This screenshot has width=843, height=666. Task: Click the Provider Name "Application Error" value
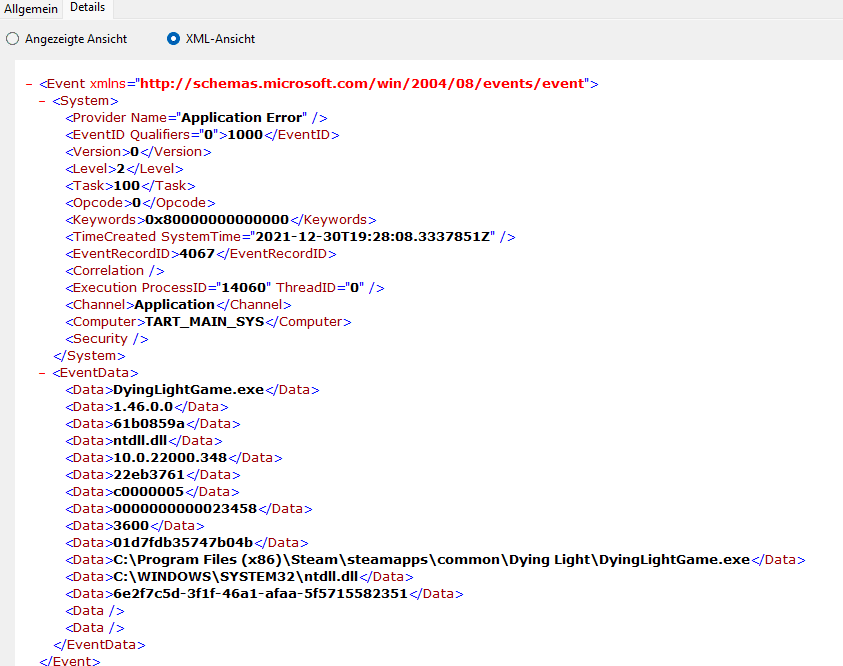point(242,118)
